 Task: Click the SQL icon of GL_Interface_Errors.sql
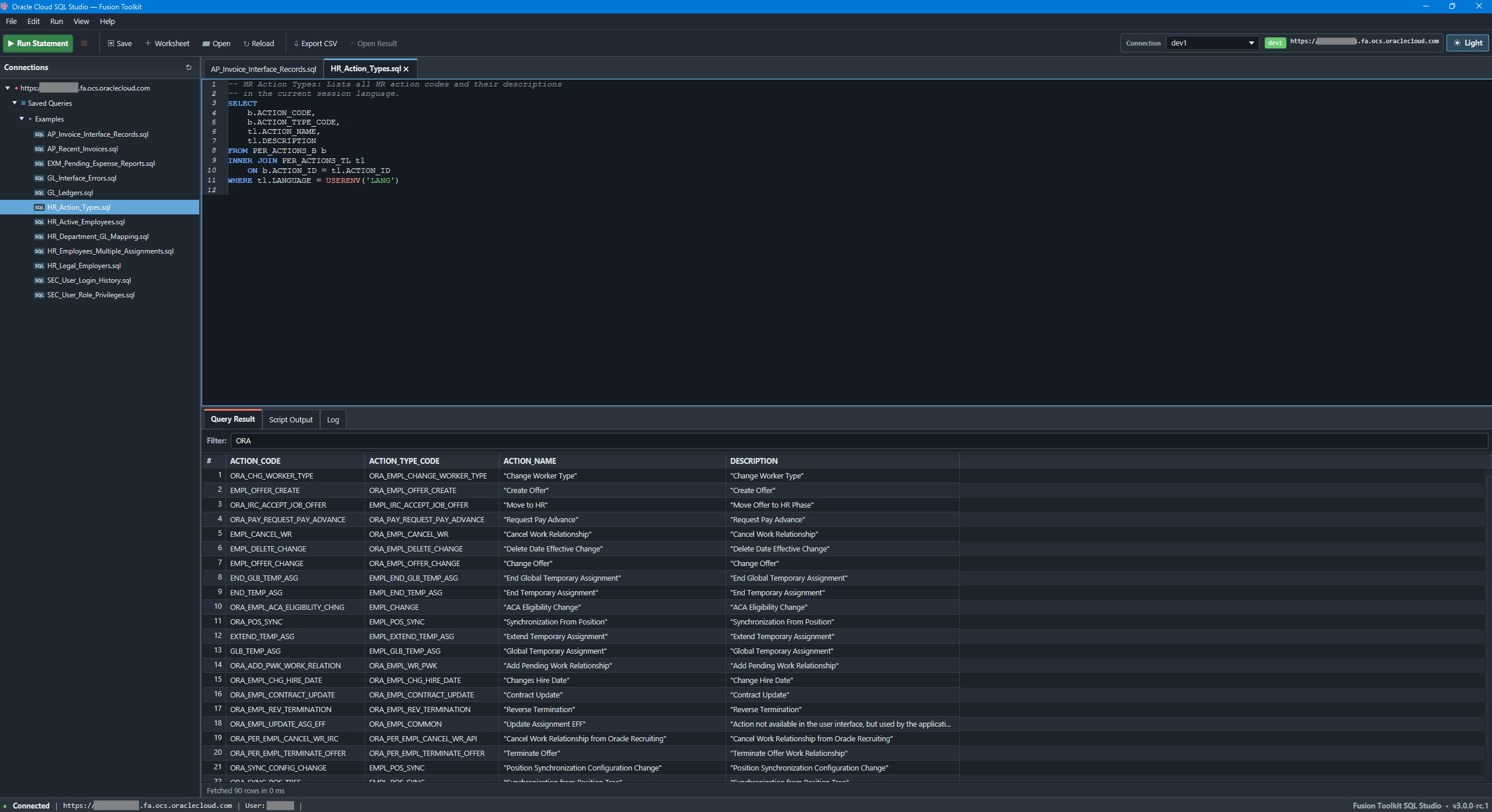39,178
